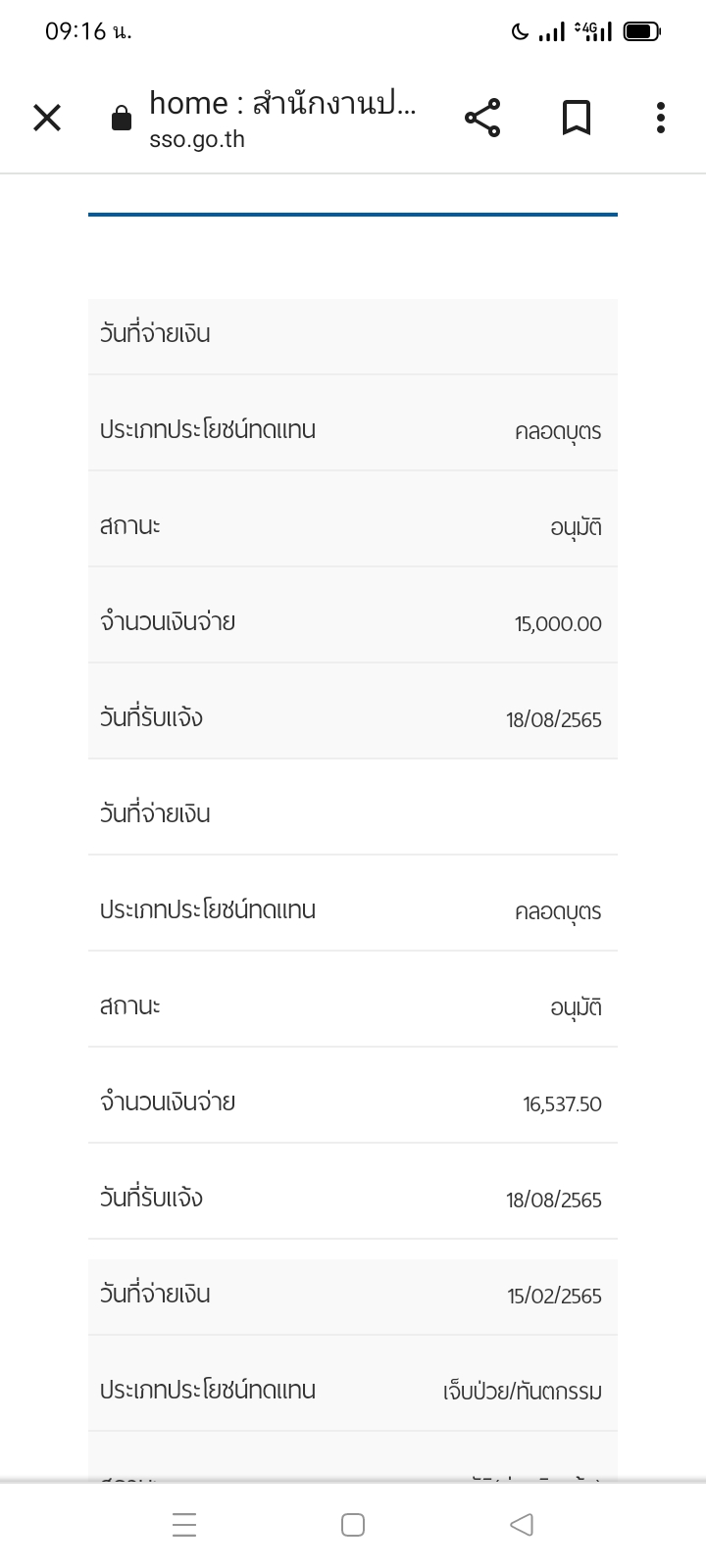Tap the share icon in the toolbar
The height and width of the screenshot is (1568, 706).
click(x=481, y=119)
